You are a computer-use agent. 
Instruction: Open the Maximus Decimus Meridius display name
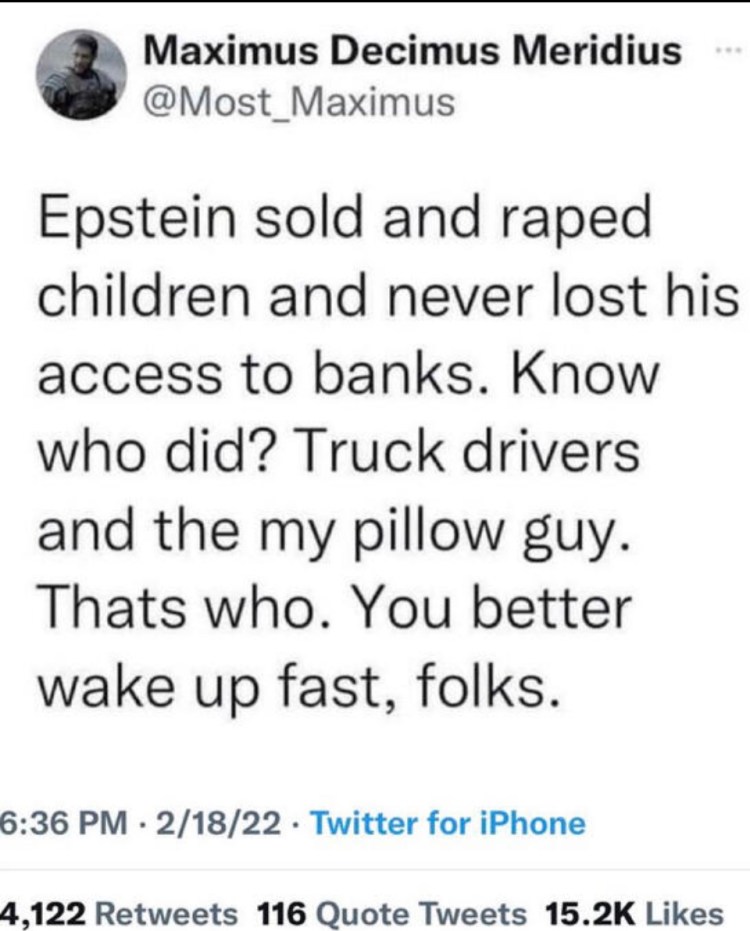click(x=414, y=50)
